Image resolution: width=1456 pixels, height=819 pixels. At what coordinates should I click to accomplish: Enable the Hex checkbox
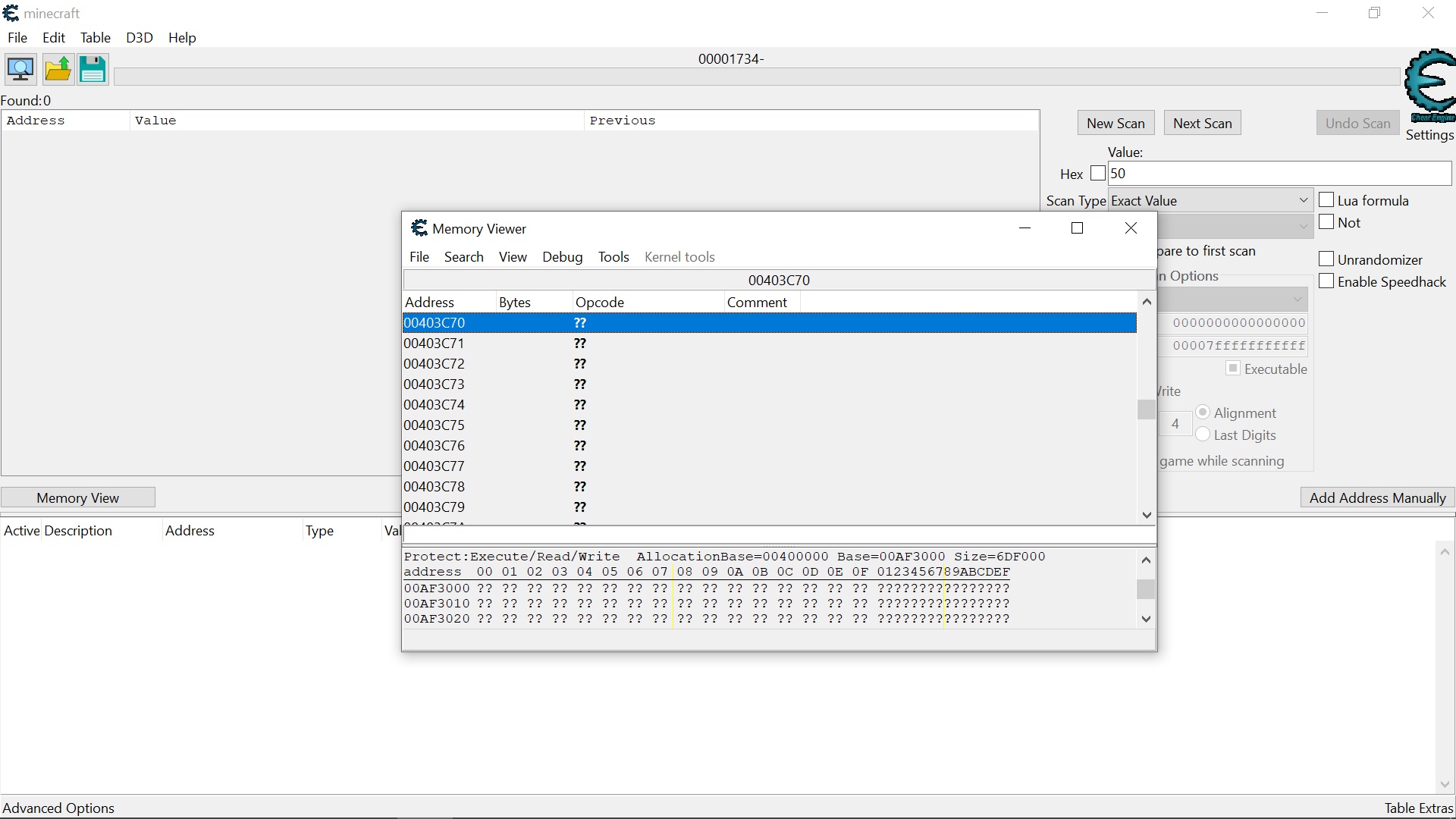click(1097, 174)
